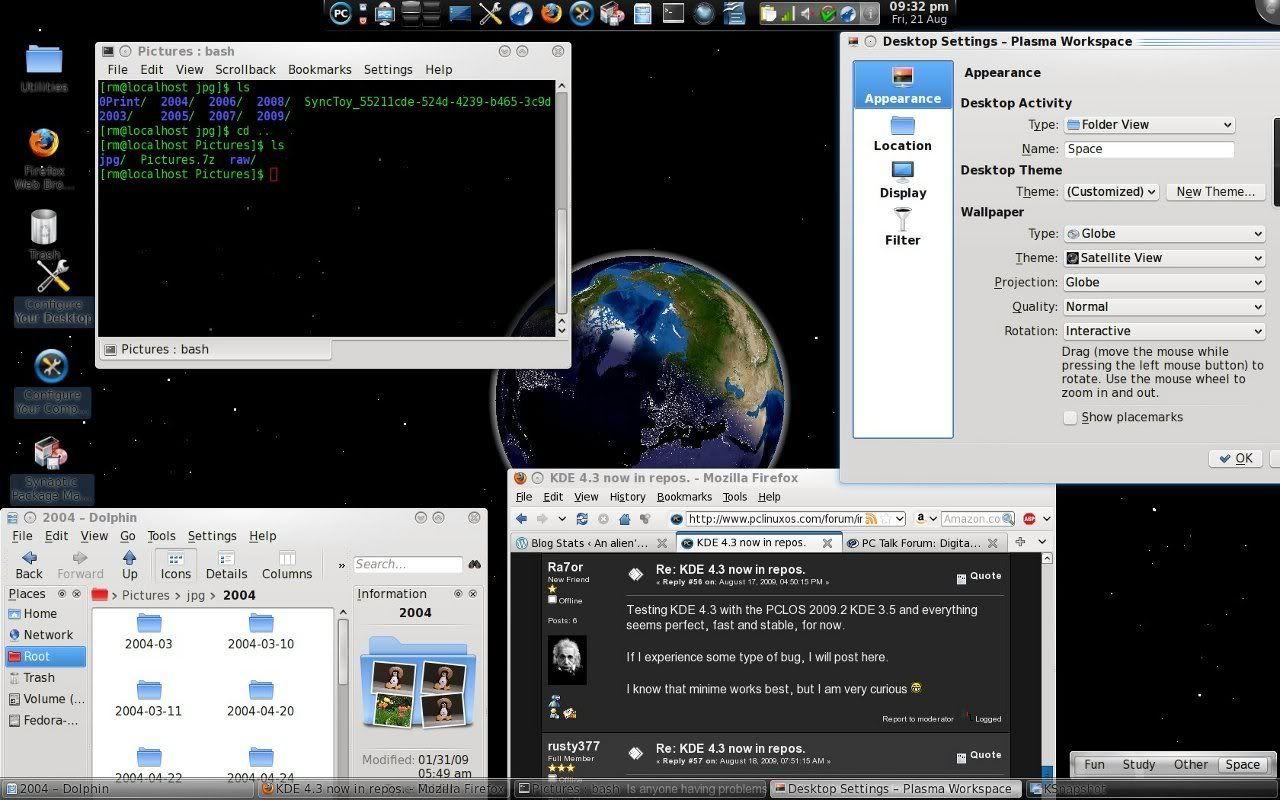The image size is (1280, 800).
Task: Click Report to moderator link
Action: click(x=917, y=719)
